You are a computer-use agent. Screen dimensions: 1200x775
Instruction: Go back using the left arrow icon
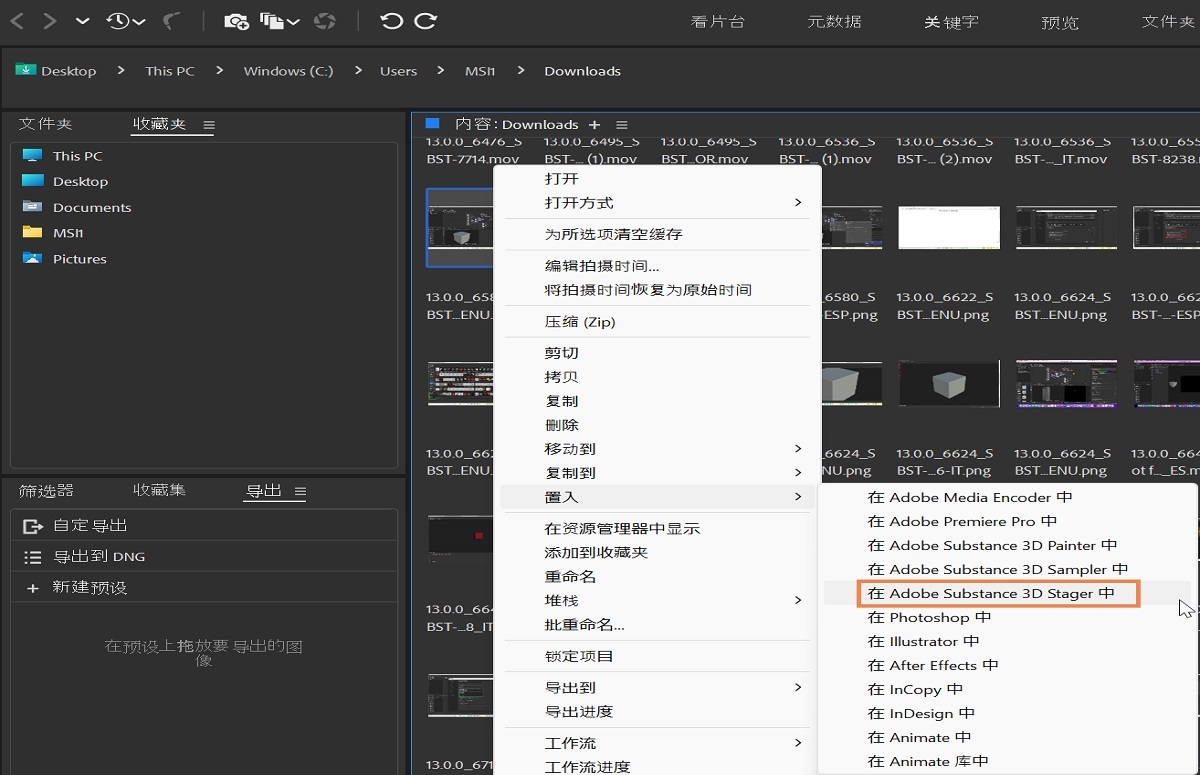pos(17,20)
